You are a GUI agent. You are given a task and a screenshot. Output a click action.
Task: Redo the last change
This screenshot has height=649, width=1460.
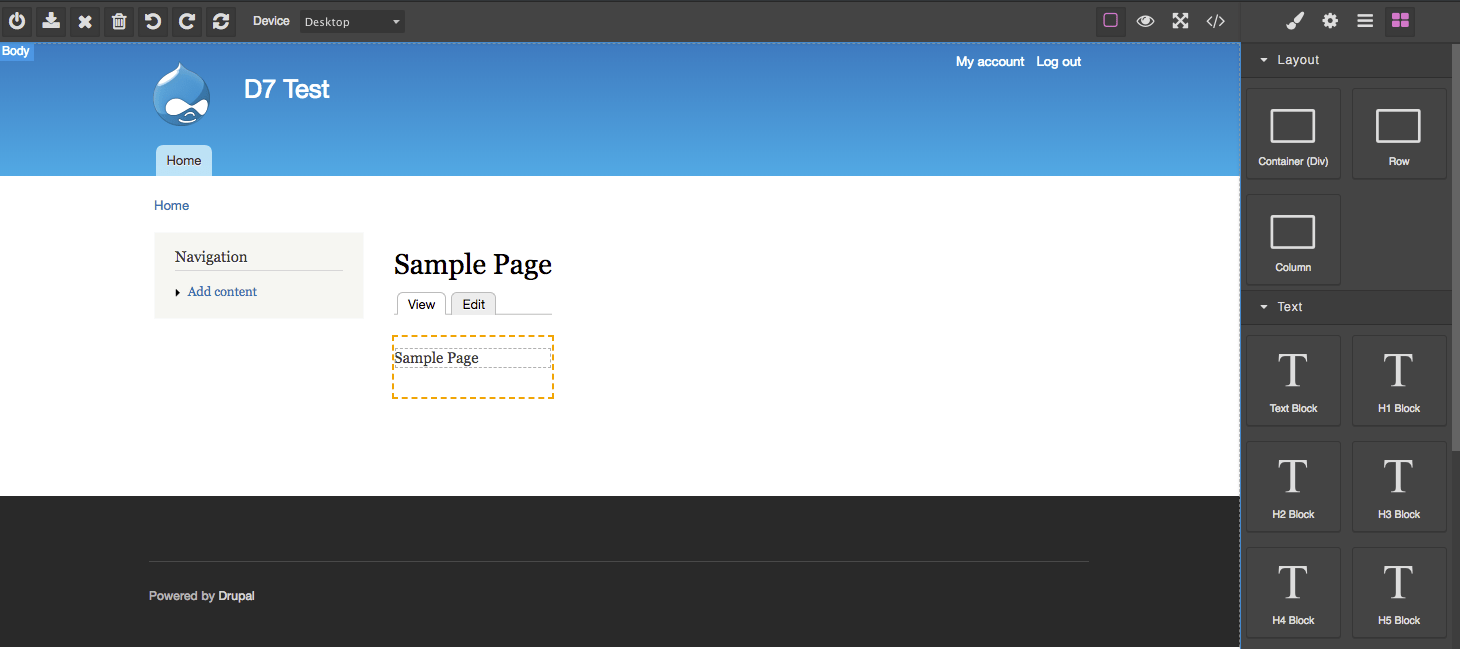coord(186,20)
